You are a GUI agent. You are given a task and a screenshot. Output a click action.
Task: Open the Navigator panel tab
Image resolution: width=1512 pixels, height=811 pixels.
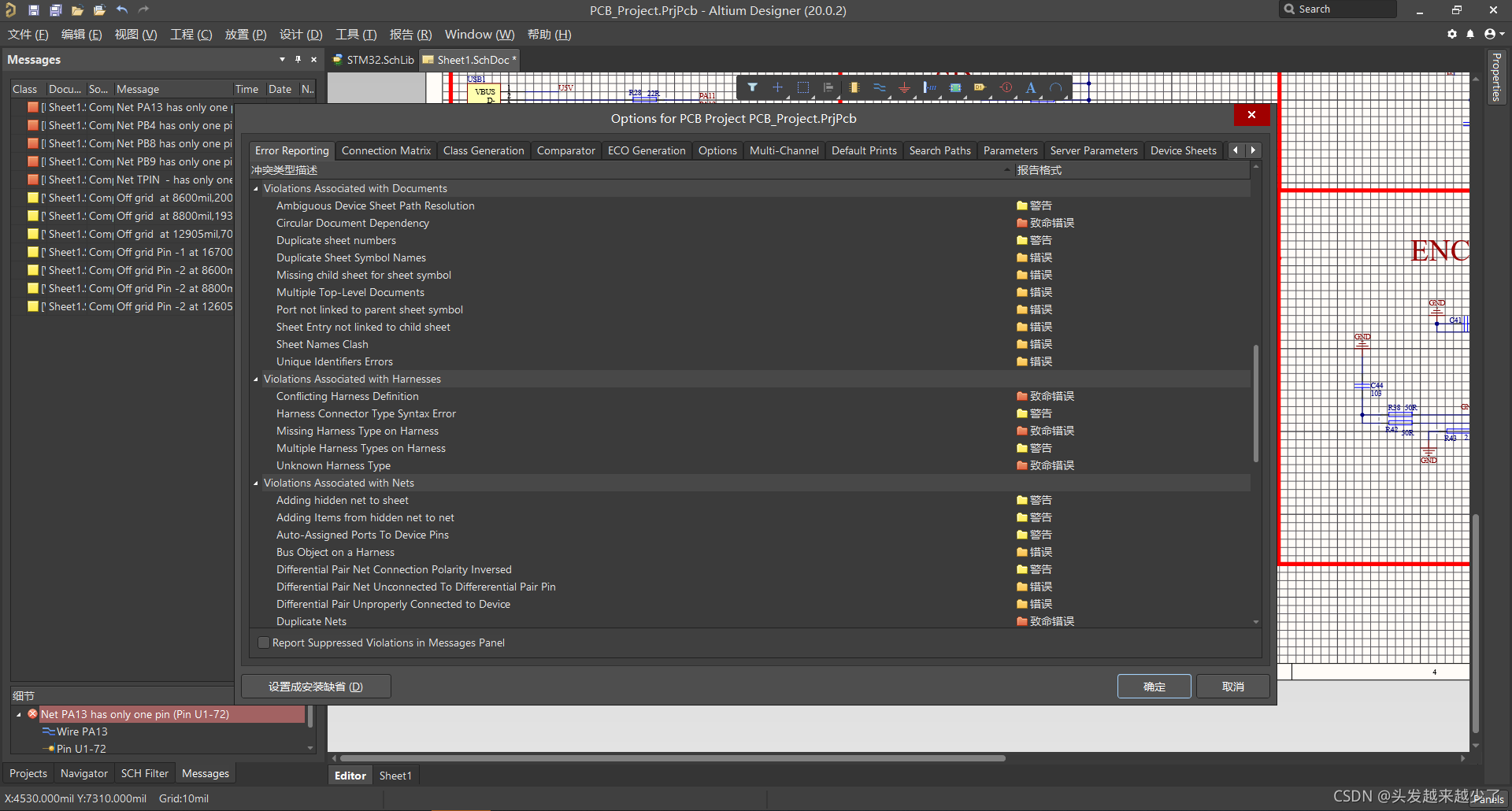[x=84, y=773]
